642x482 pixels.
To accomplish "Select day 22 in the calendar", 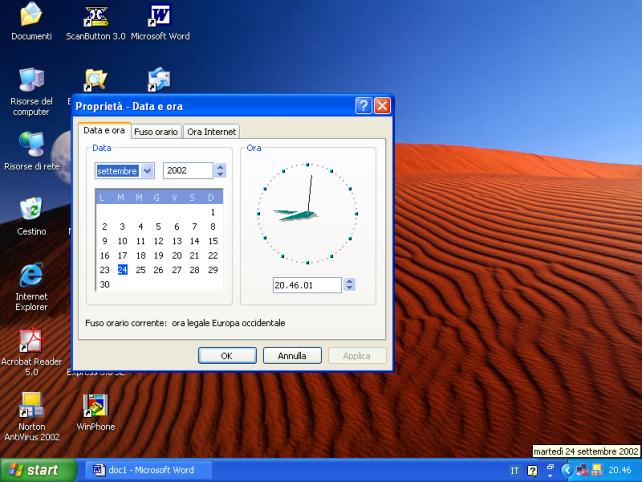I will pos(213,256).
